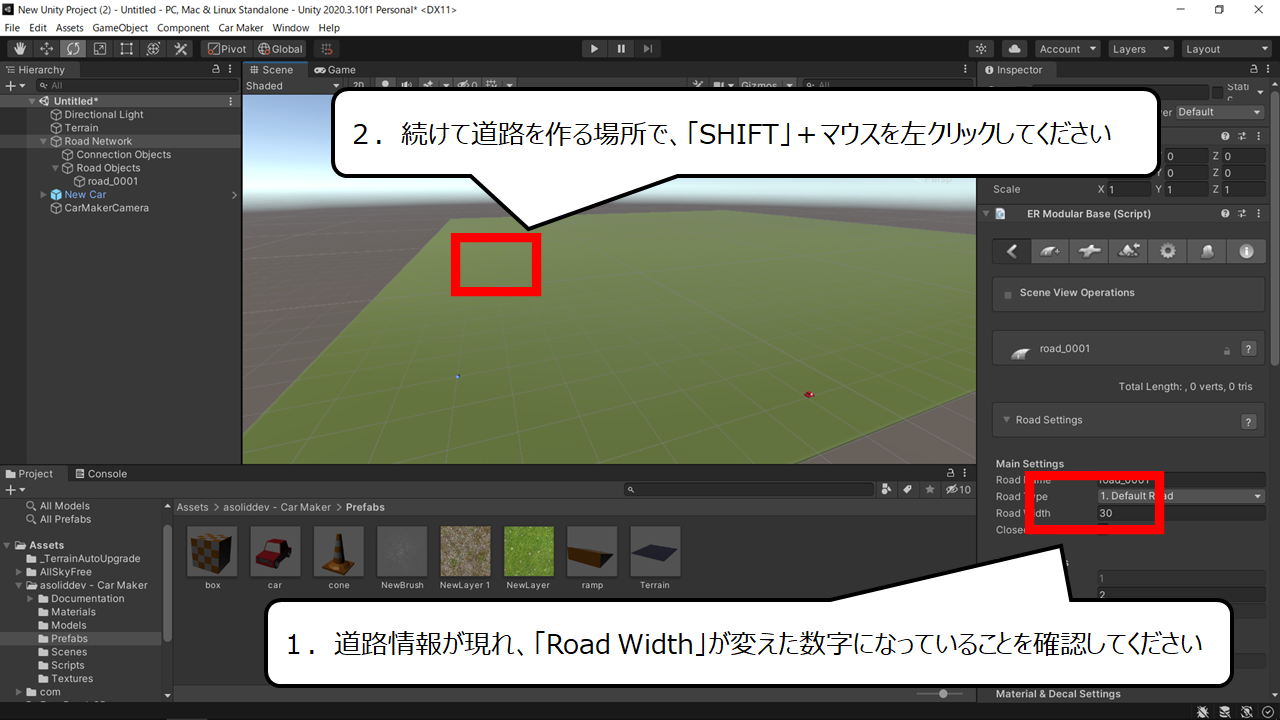The width and height of the screenshot is (1280, 720).
Task: Open Collaborate lighting-sun icon
Action: pos(982,49)
